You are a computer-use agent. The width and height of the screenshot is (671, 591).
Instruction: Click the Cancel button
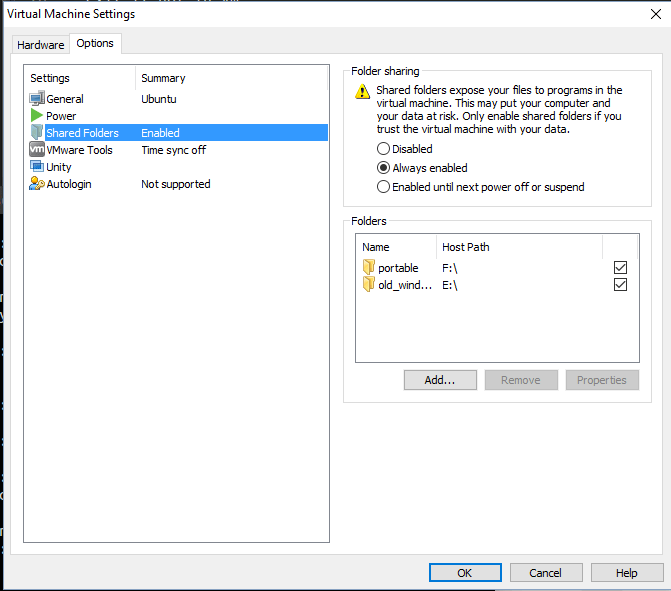coord(546,573)
